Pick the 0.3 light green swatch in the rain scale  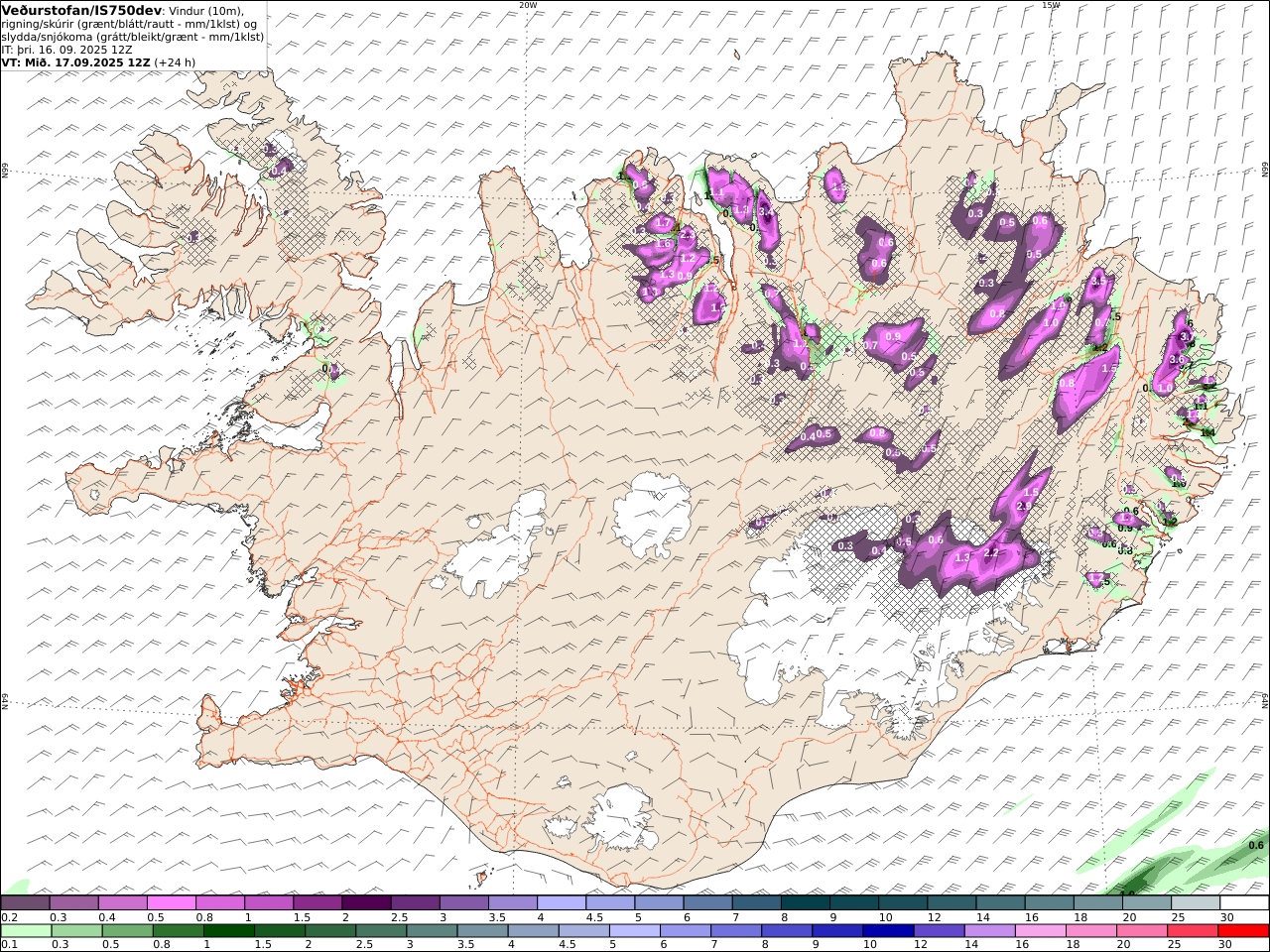click(76, 931)
